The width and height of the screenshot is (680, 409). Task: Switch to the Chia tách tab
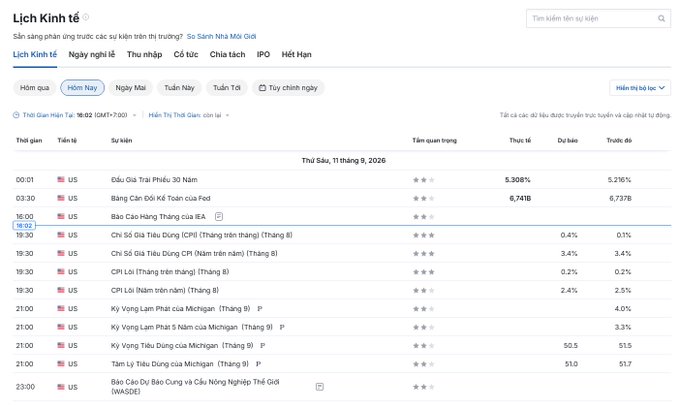pos(227,55)
